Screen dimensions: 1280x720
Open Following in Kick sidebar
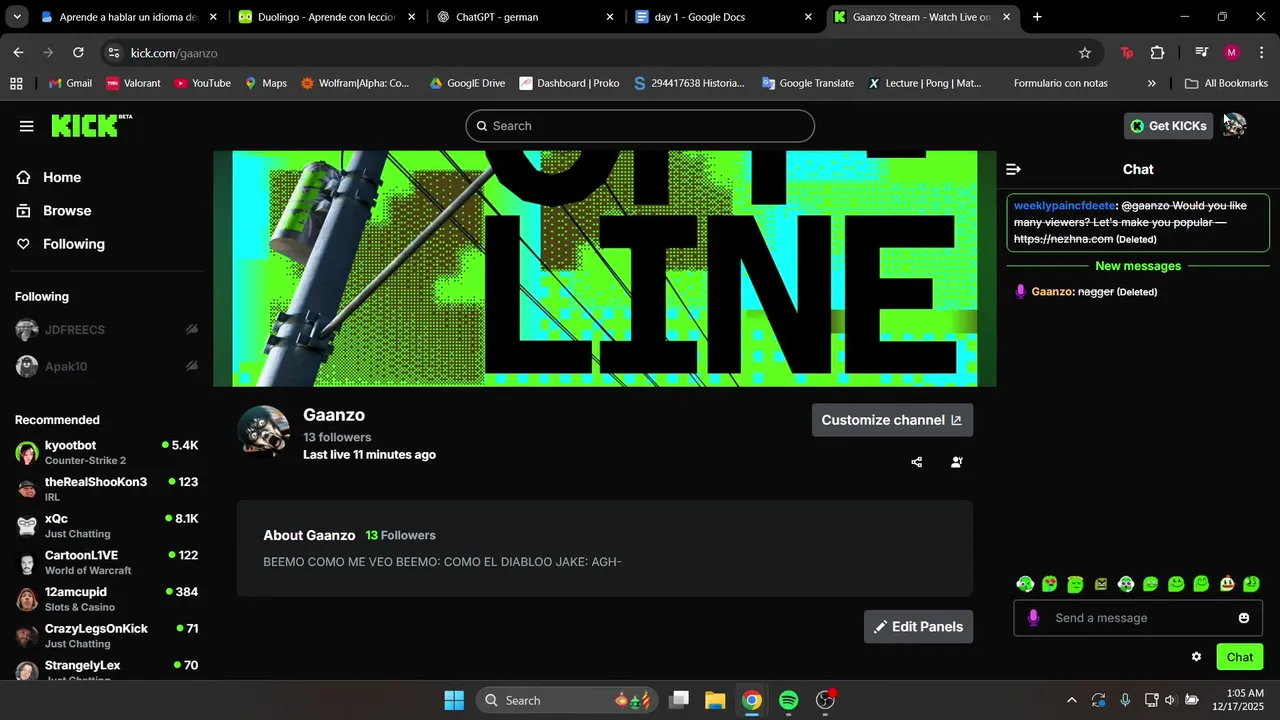click(60, 244)
